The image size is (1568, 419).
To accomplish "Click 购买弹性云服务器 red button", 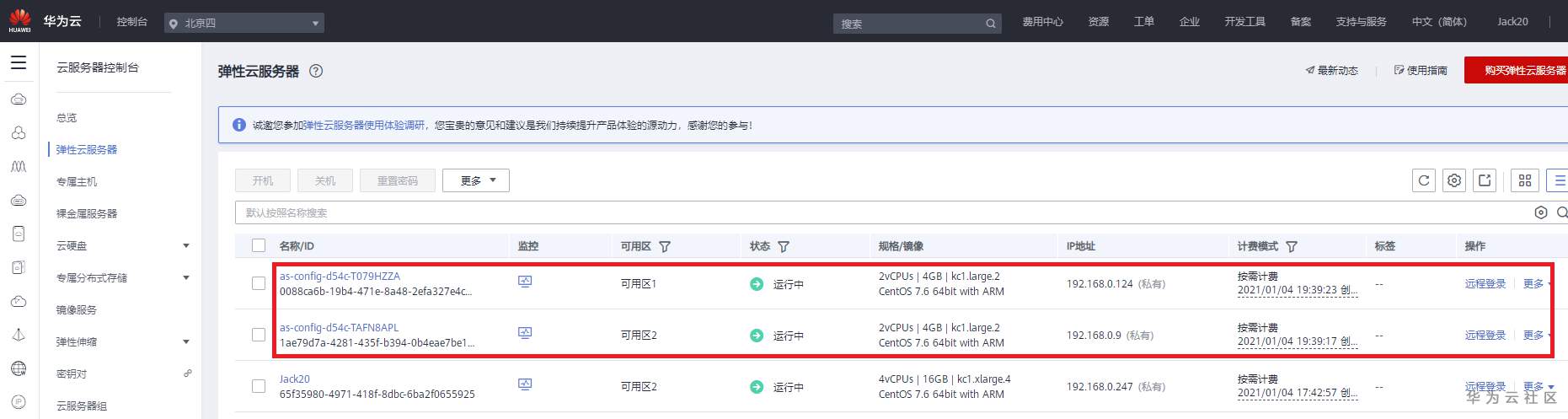I will tap(1517, 70).
